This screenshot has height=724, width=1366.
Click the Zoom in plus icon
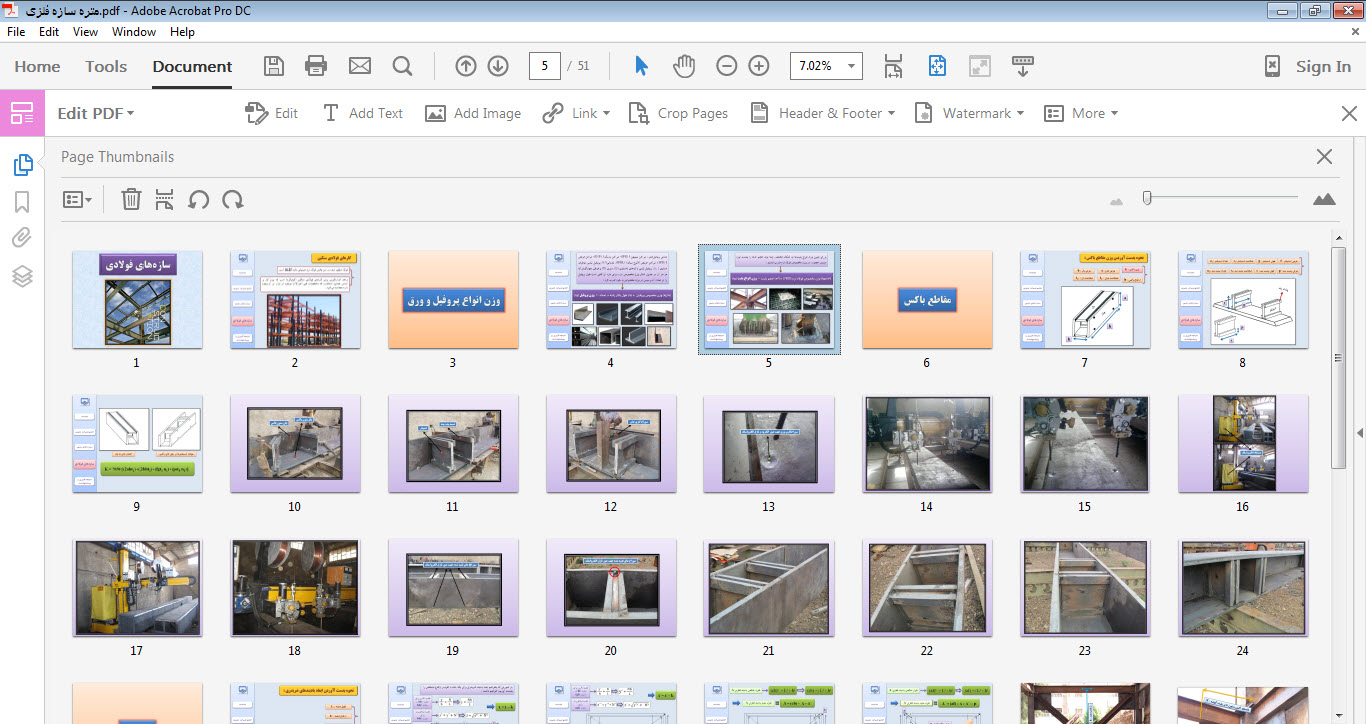[x=759, y=66]
